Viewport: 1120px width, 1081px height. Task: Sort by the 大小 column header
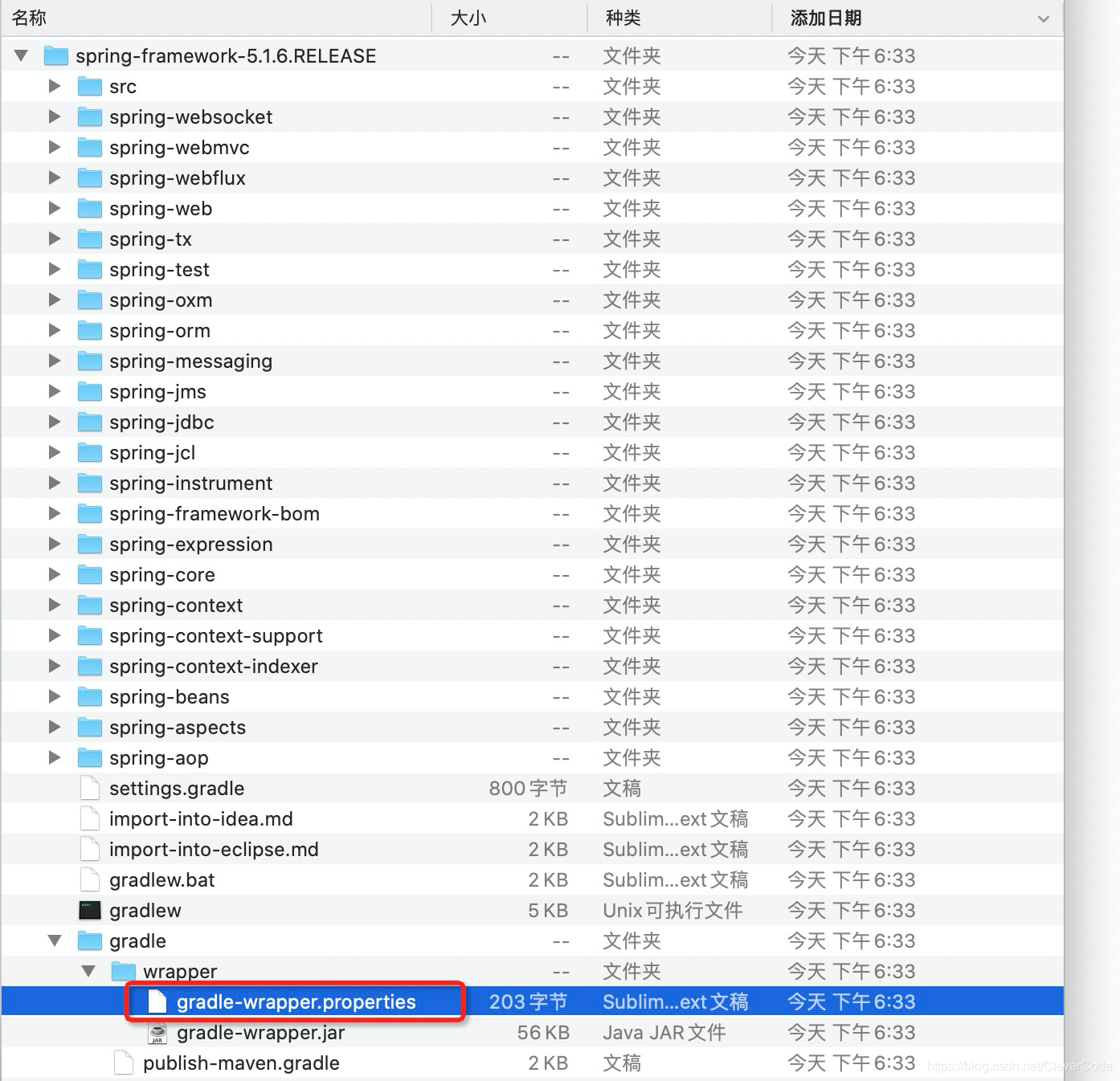(x=468, y=18)
